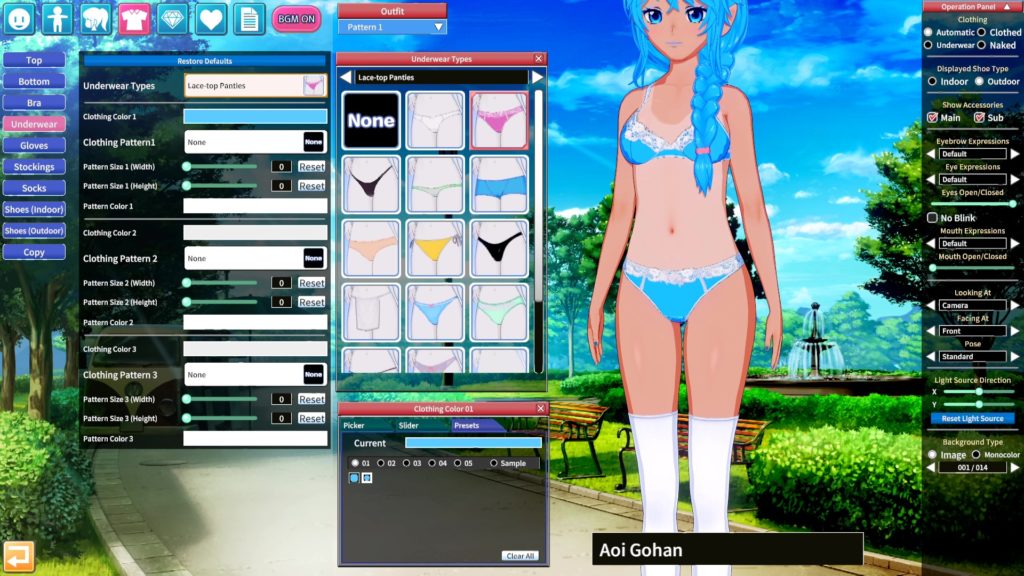
Task: Select the clothing shirt category icon
Action: (134, 19)
